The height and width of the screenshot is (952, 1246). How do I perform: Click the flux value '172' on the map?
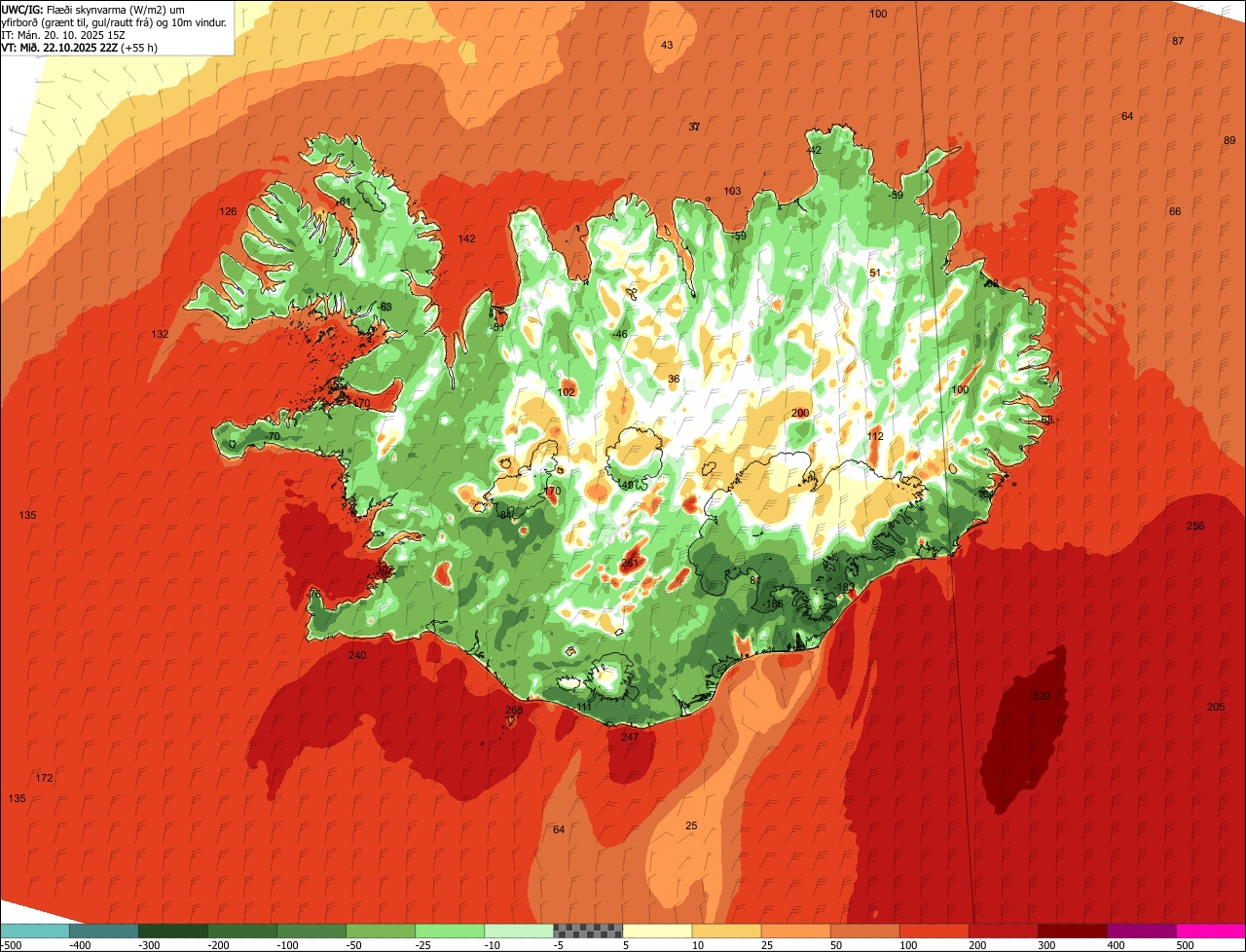click(x=44, y=778)
